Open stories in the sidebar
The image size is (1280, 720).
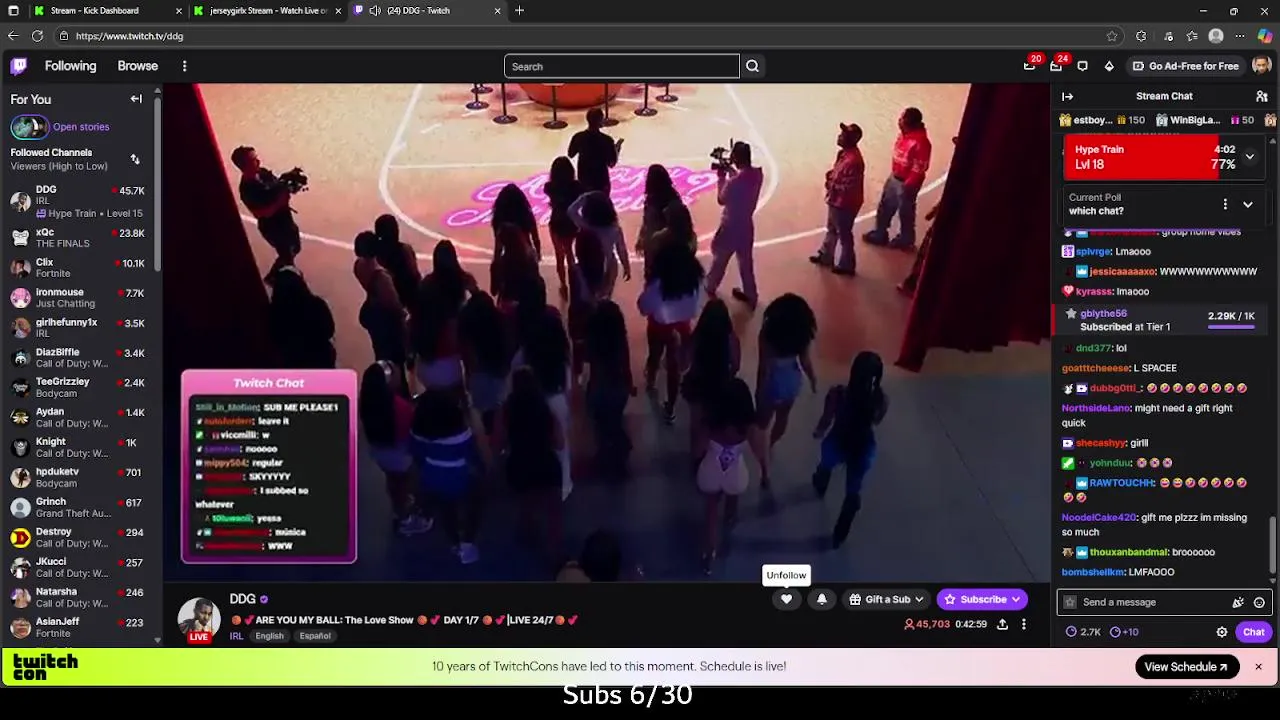[x=60, y=127]
